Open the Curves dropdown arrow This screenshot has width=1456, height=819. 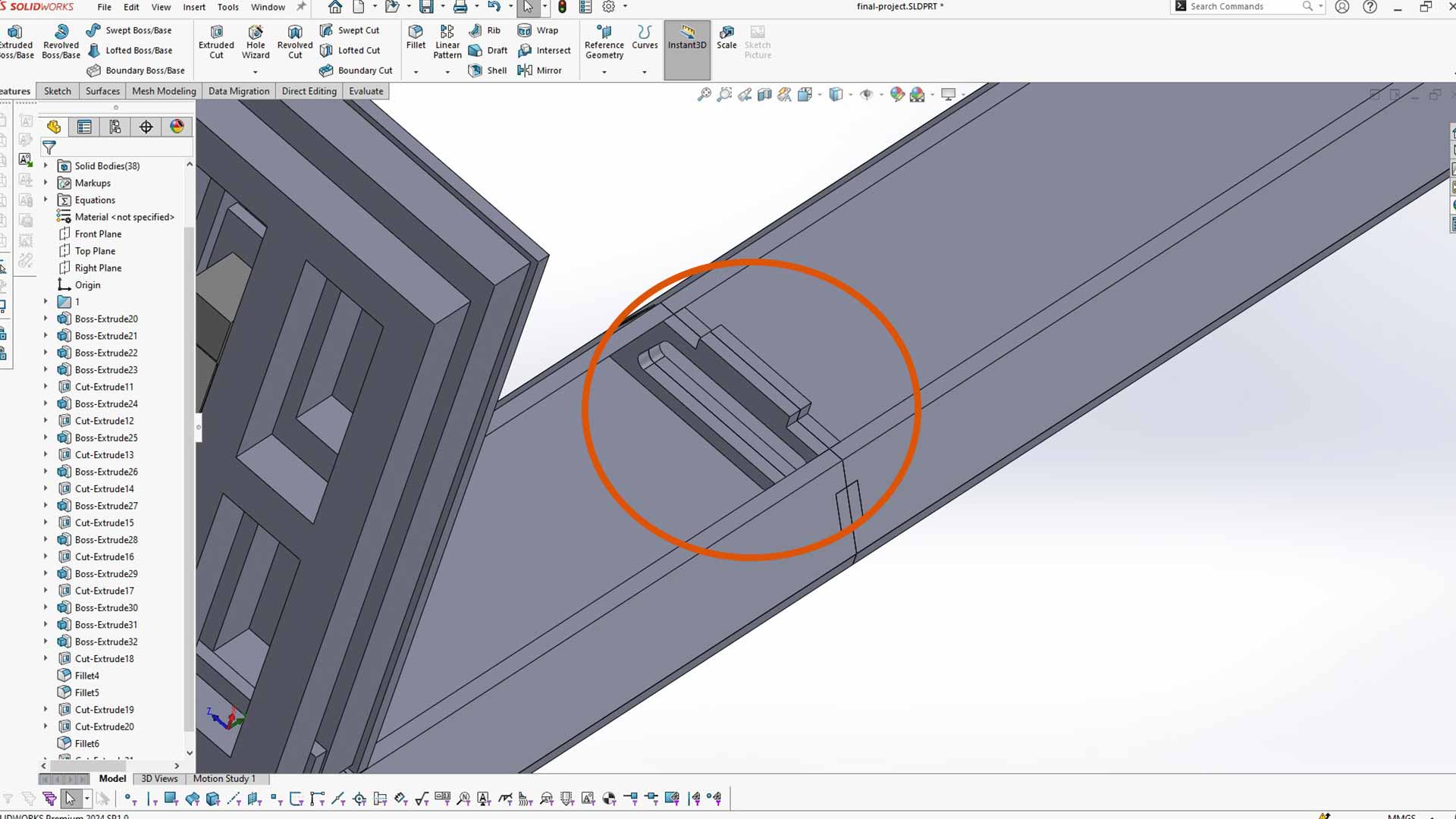pyautogui.click(x=645, y=72)
